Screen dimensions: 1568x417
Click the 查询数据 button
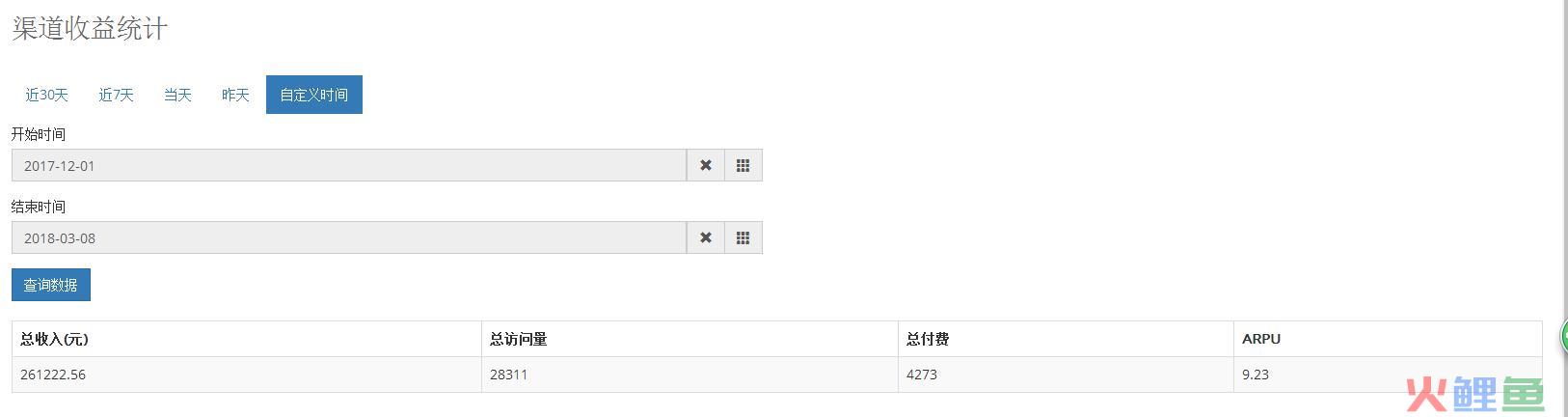point(51,285)
